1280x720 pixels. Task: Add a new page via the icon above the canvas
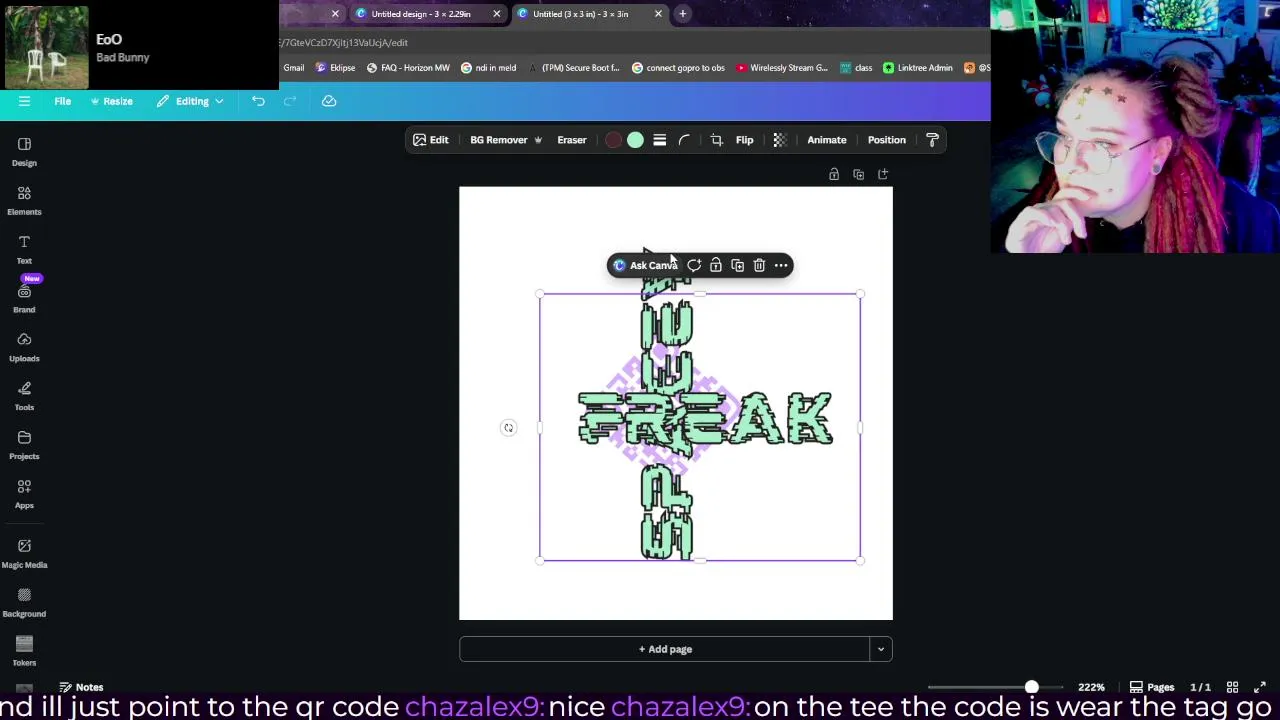click(883, 174)
